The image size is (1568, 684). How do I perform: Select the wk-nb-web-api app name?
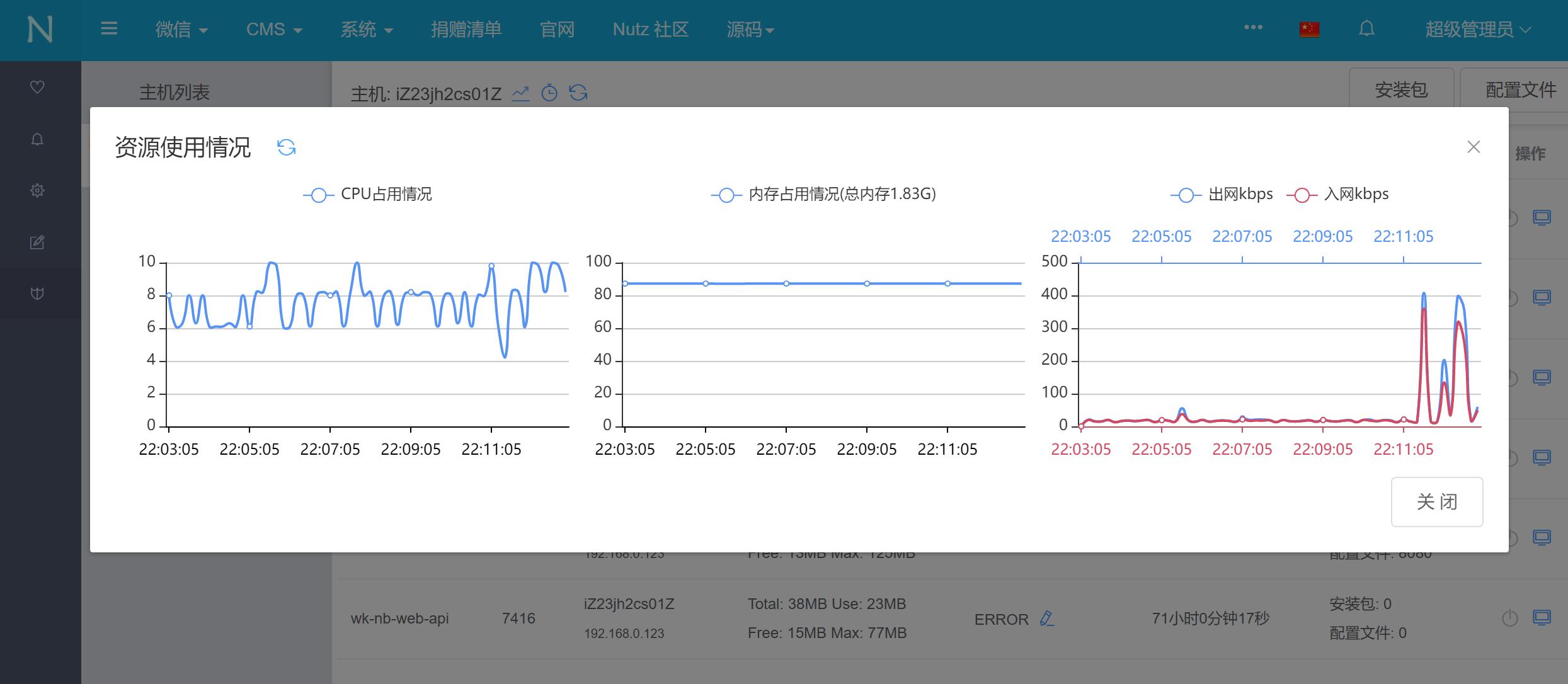(400, 618)
